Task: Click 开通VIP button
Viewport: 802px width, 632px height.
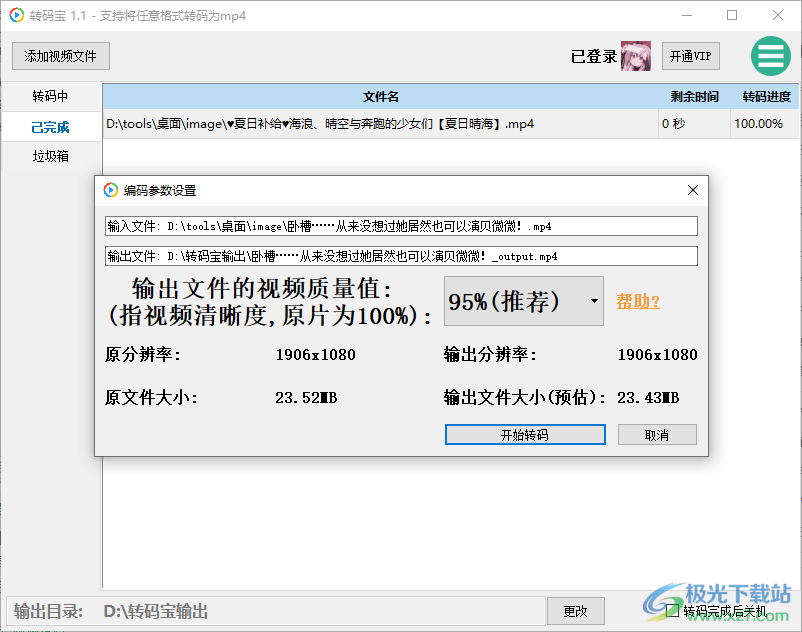Action: (690, 56)
